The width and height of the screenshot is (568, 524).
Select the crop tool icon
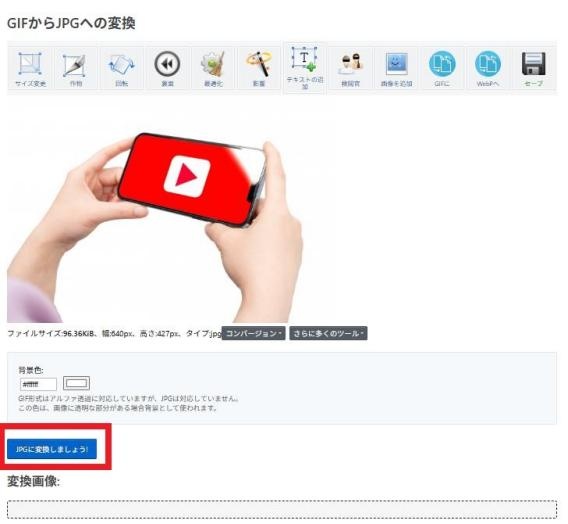tap(76, 68)
